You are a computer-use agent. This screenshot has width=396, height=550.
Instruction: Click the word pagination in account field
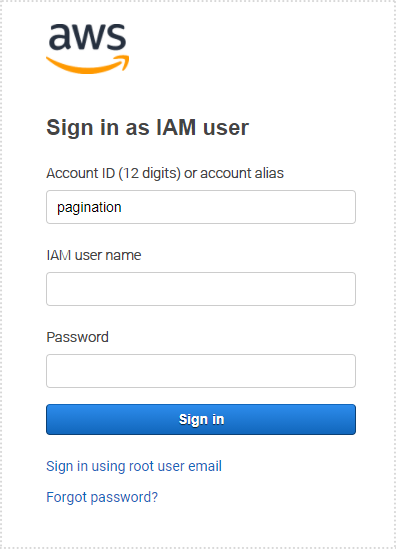[x=89, y=208]
